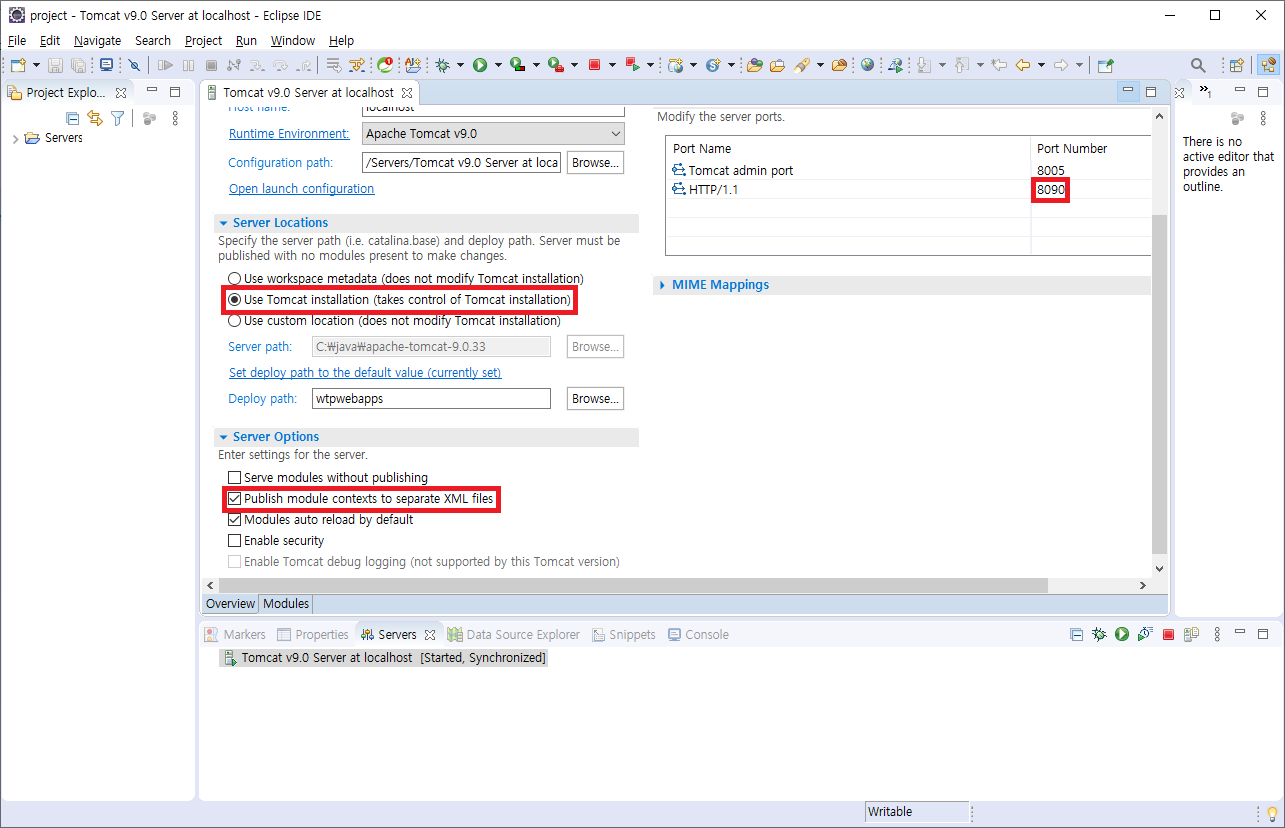Click the Debug bug icon in main toolbar
The height and width of the screenshot is (828, 1285).
(x=443, y=65)
